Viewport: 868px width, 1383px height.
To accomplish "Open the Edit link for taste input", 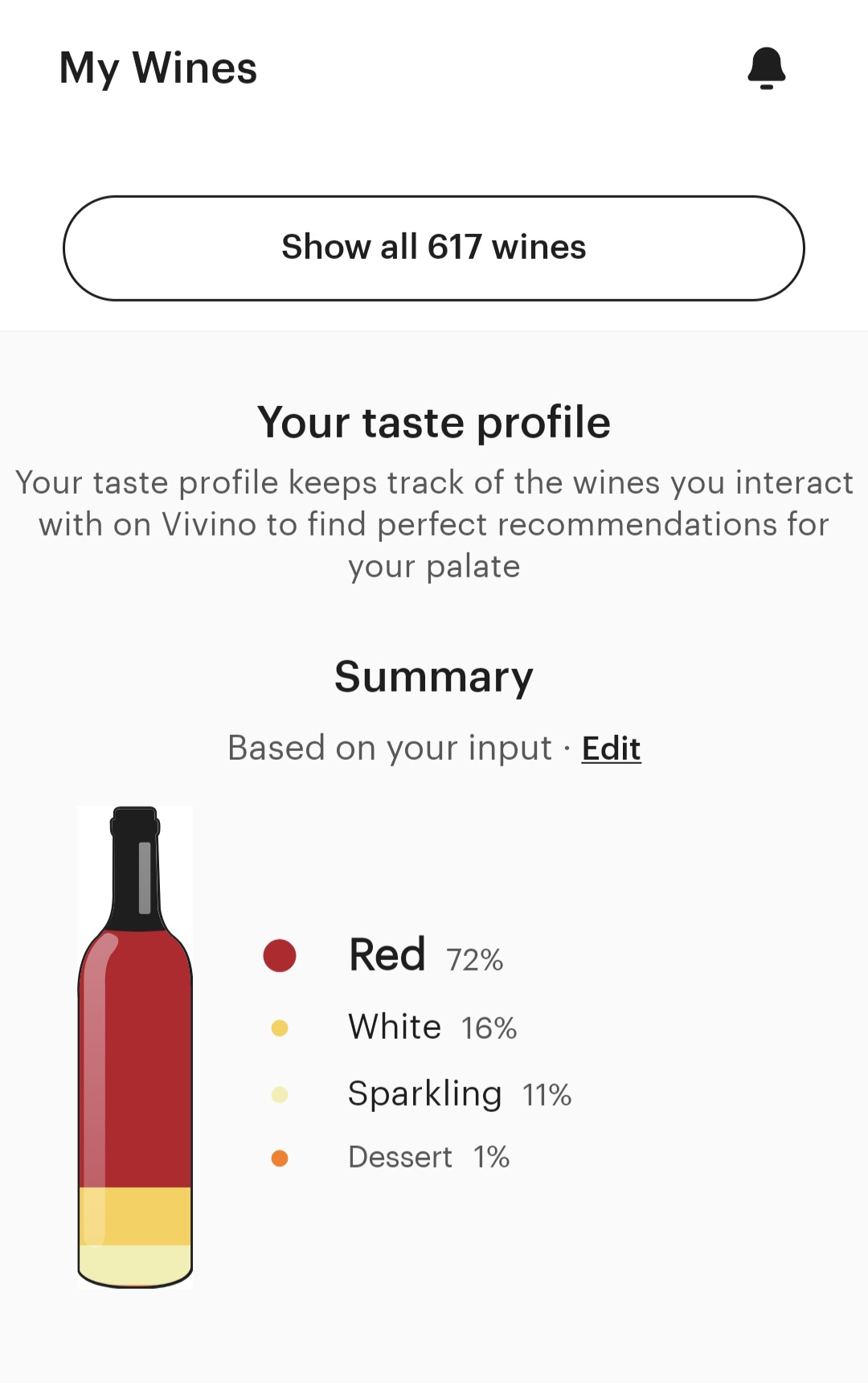I will (611, 749).
